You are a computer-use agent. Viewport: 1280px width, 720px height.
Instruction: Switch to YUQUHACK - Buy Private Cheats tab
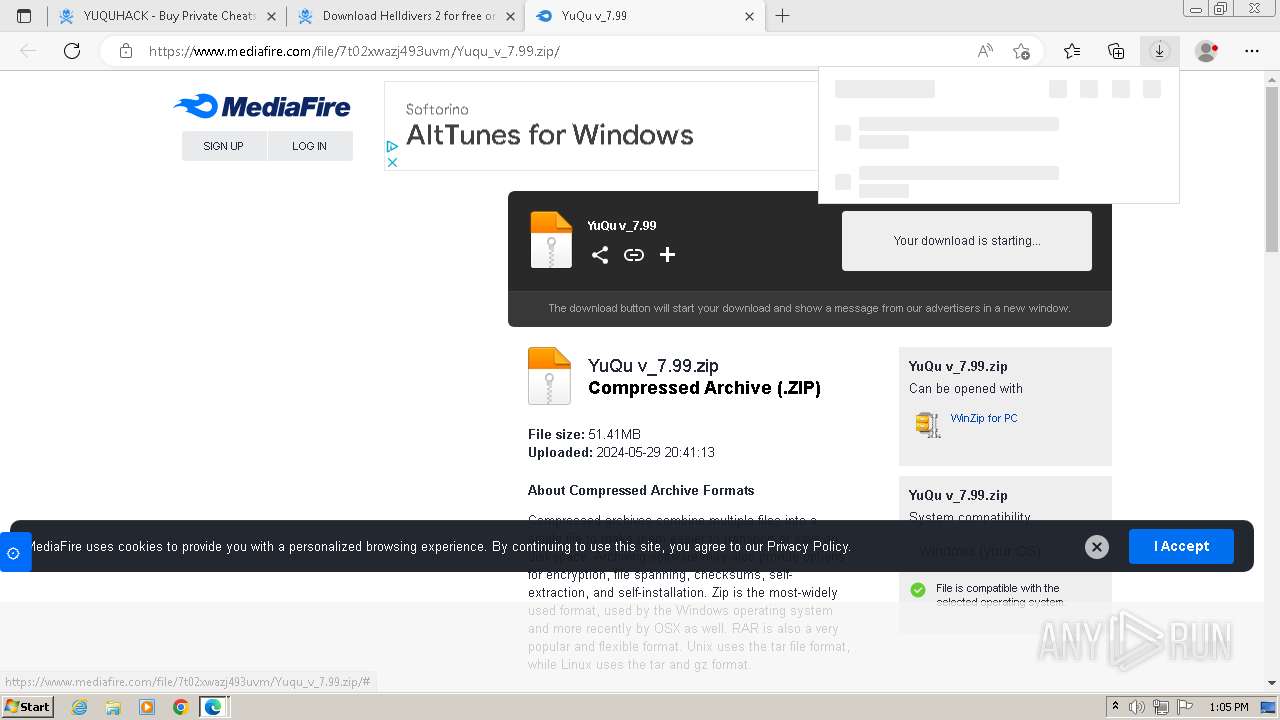tap(166, 16)
